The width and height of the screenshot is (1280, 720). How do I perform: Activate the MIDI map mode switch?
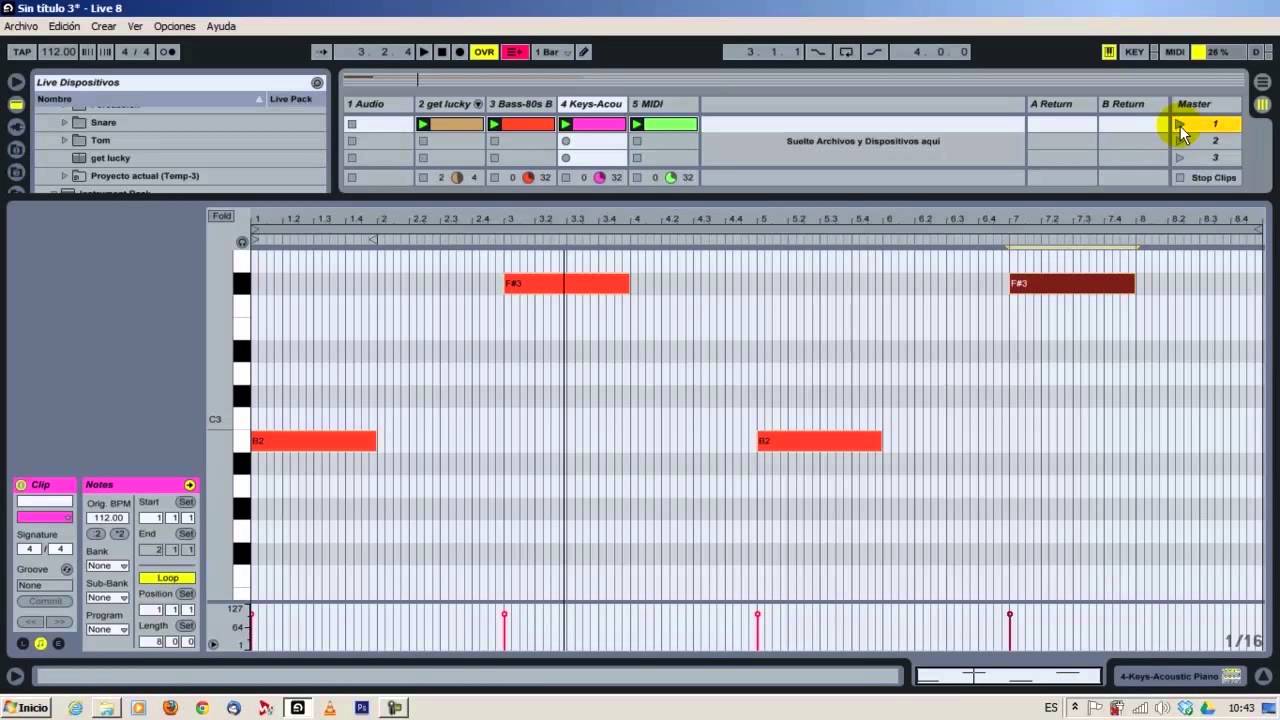[x=1175, y=52]
